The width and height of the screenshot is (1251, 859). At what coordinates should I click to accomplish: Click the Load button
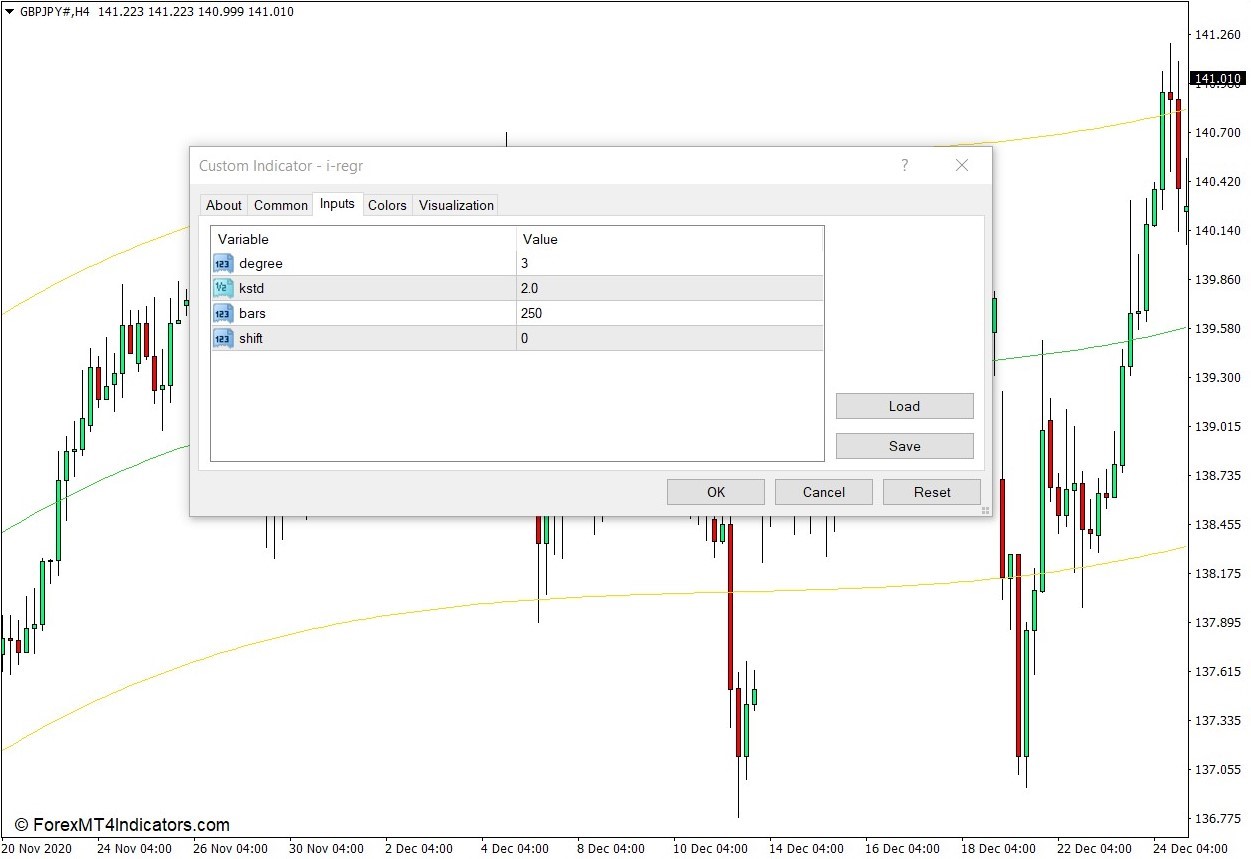click(905, 406)
